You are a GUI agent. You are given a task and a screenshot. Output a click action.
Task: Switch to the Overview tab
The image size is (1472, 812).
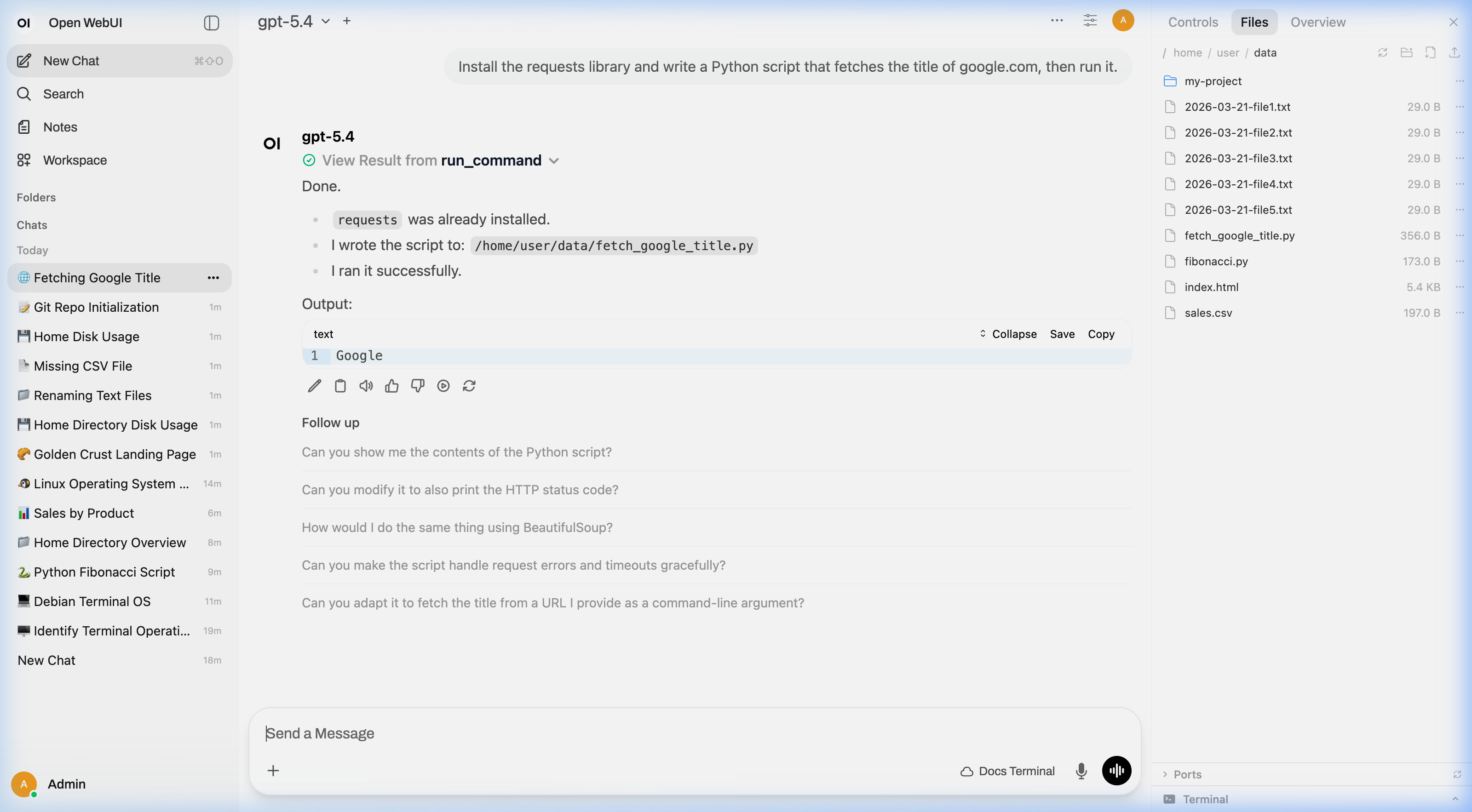tap(1318, 22)
